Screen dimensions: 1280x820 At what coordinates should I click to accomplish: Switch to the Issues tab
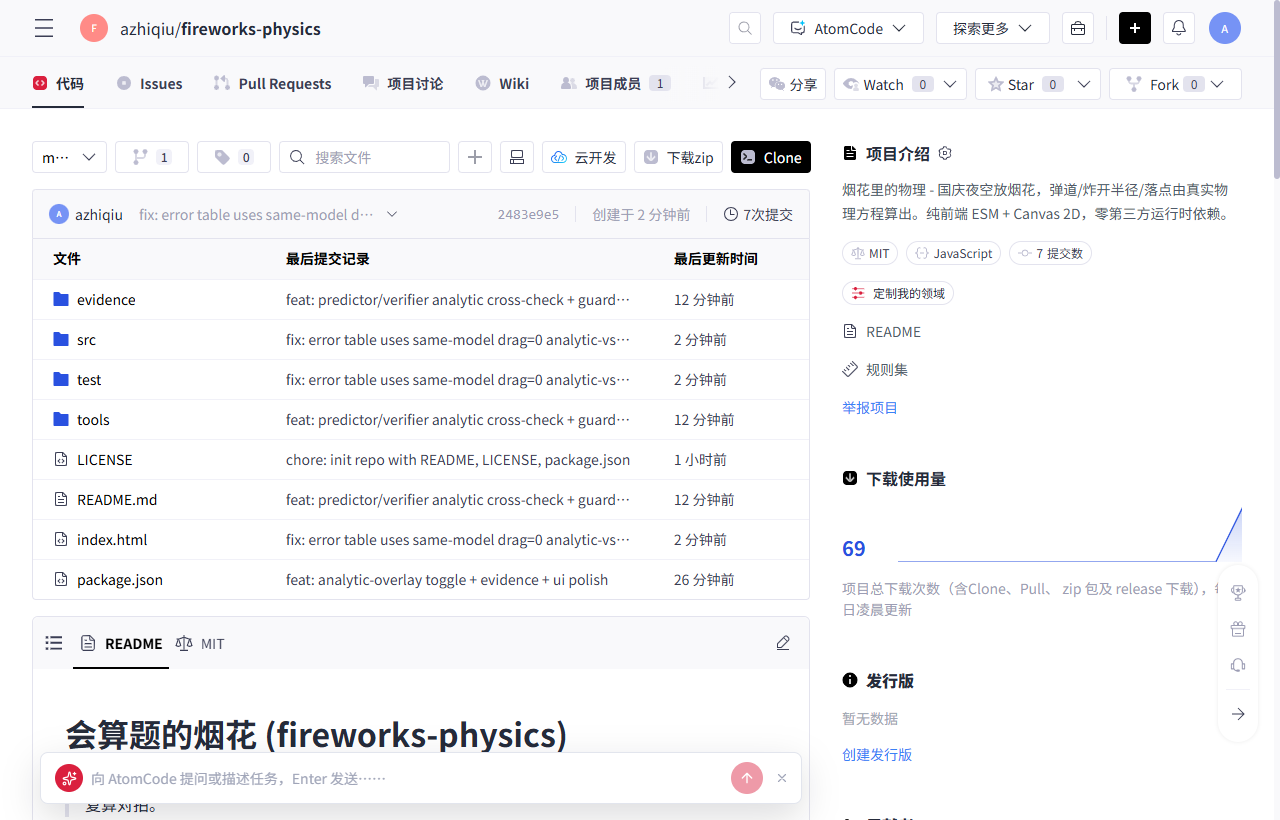point(149,84)
